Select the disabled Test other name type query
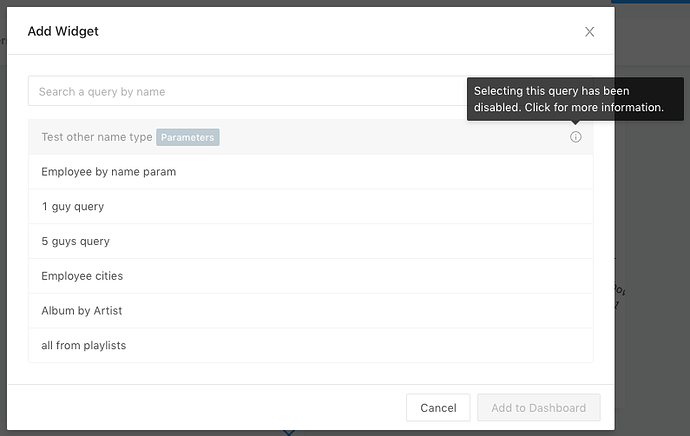Screen dimensions: 690x436 click(311, 137)
